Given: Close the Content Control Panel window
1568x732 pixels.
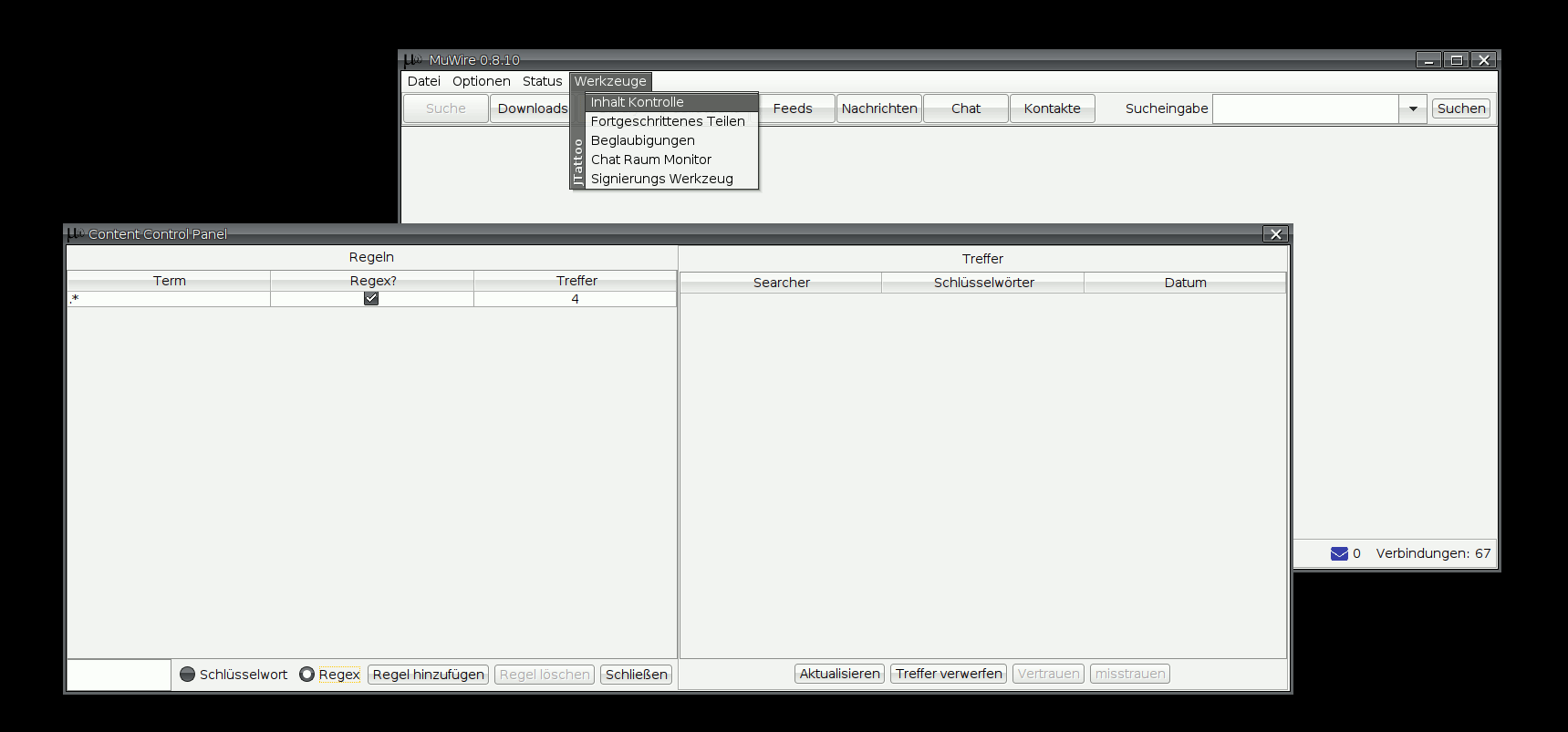Looking at the screenshot, I should 1275,234.
